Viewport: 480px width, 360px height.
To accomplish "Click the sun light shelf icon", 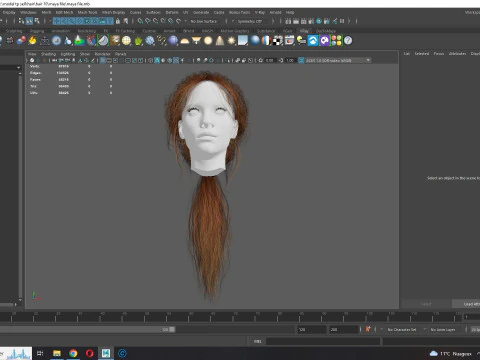I will click(x=231, y=41).
